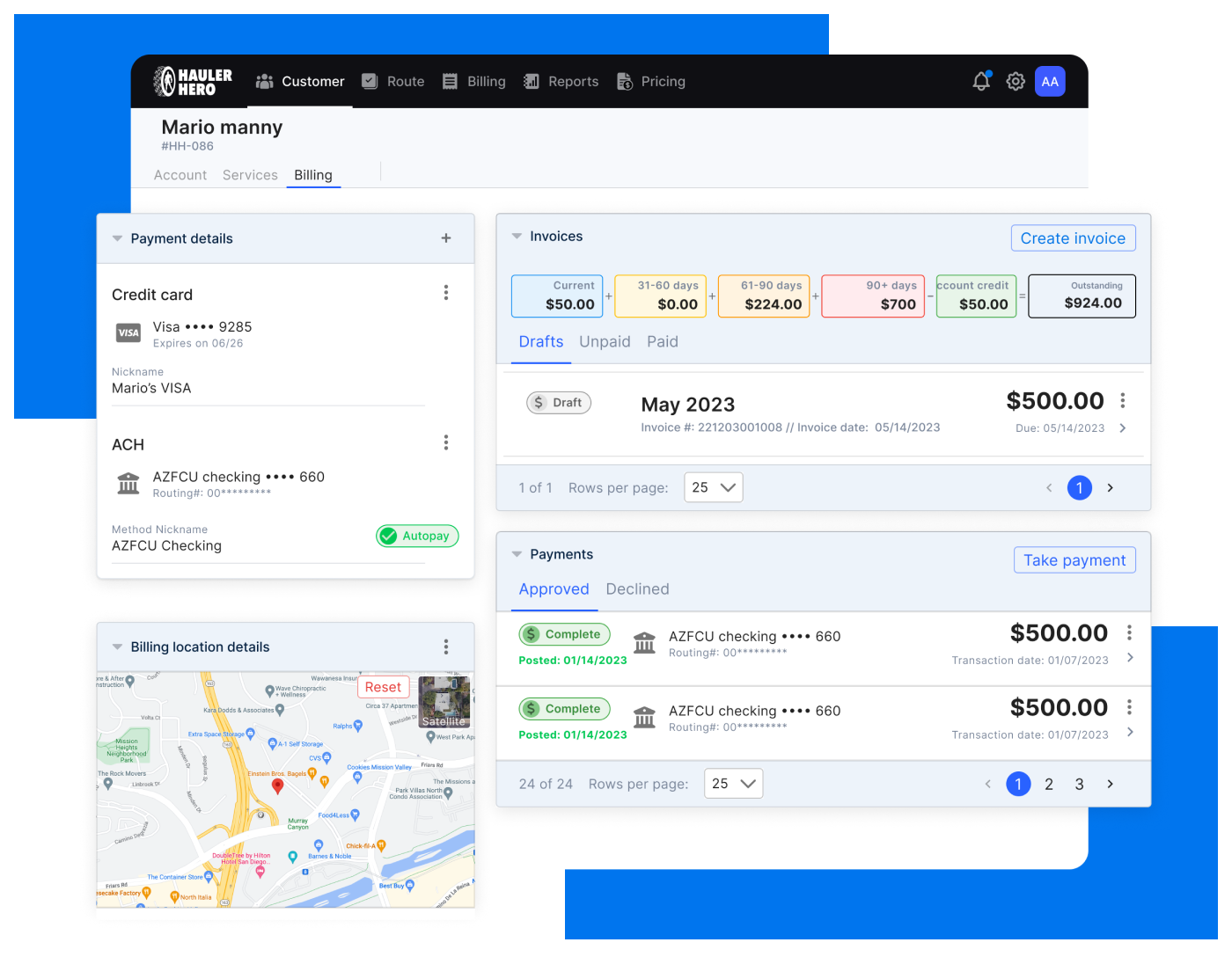Open the Unpaid invoices tab
This screenshot has width=1232, height=957.
pyautogui.click(x=605, y=341)
